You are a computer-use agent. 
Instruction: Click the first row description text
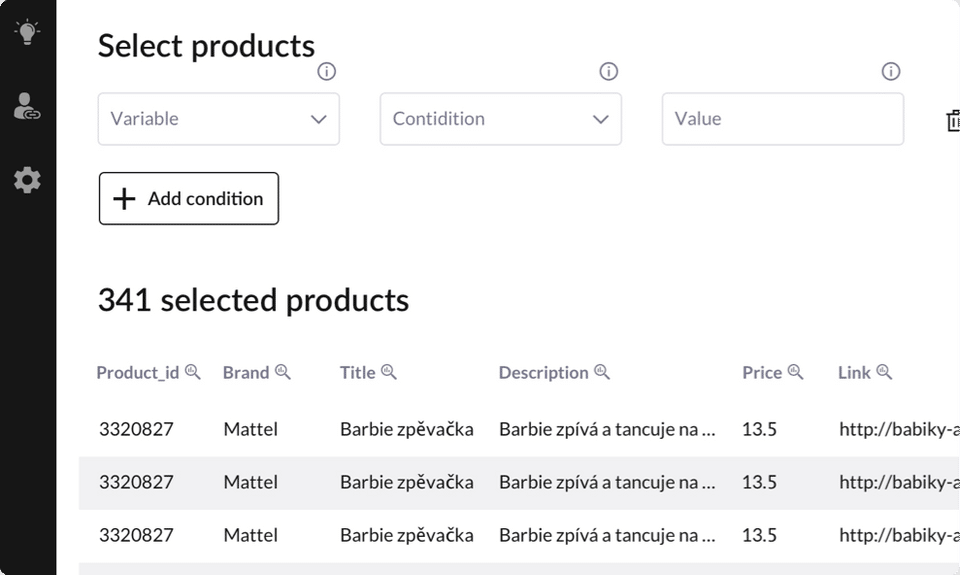pyautogui.click(x=607, y=429)
